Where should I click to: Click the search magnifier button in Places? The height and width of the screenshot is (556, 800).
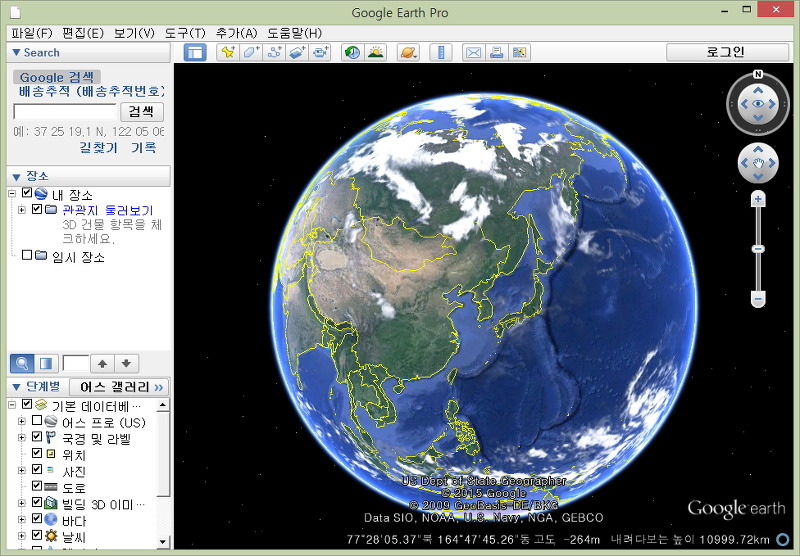pyautogui.click(x=22, y=363)
